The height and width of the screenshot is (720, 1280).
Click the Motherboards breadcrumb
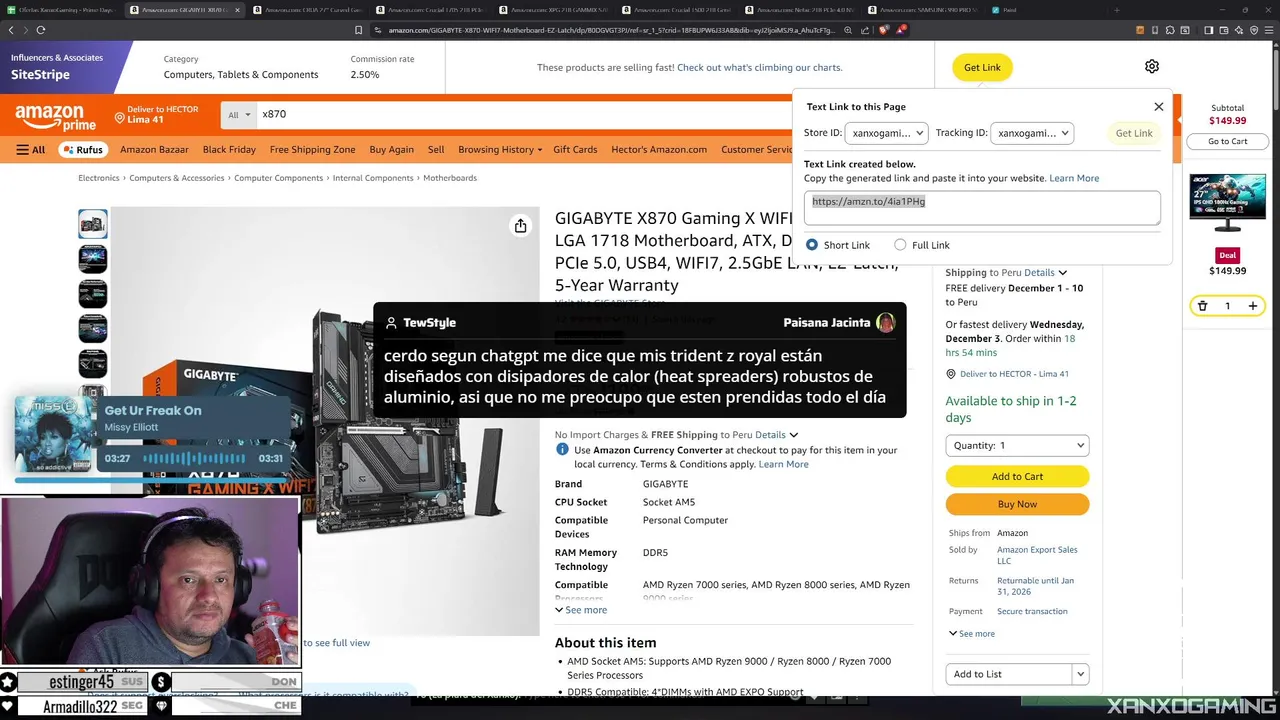[x=450, y=178]
